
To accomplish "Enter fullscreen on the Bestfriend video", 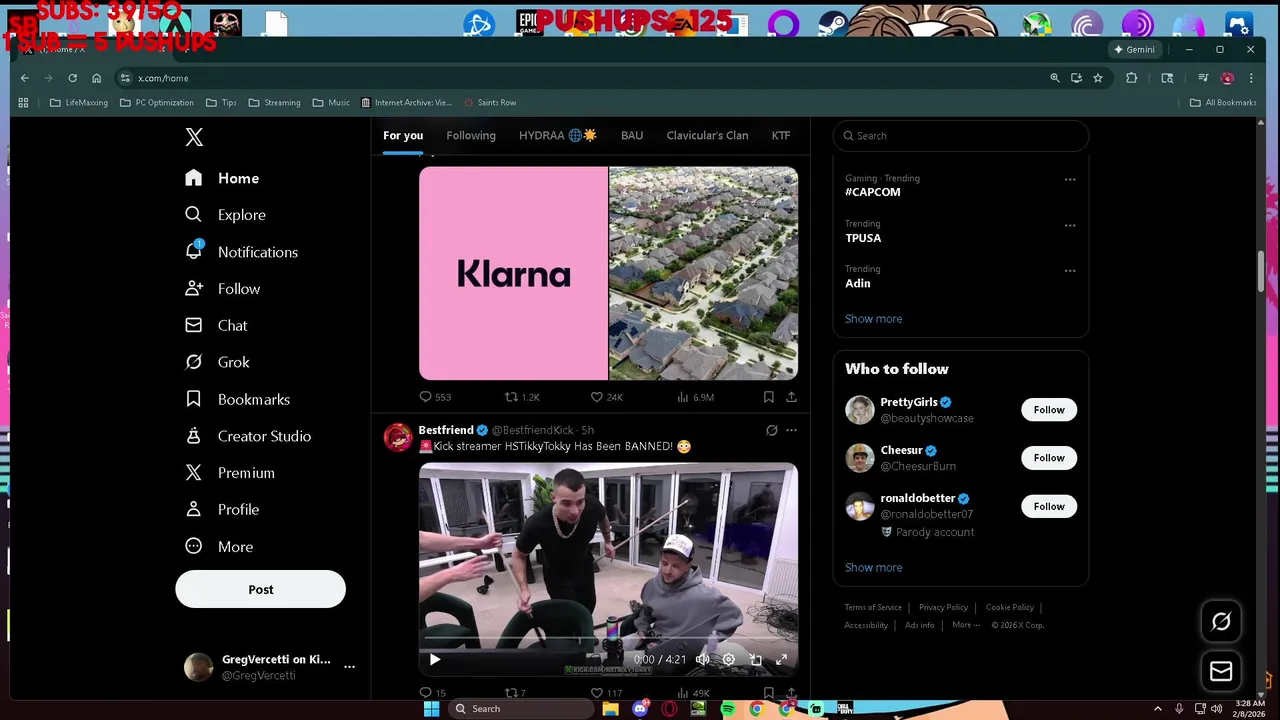I will (x=781, y=659).
